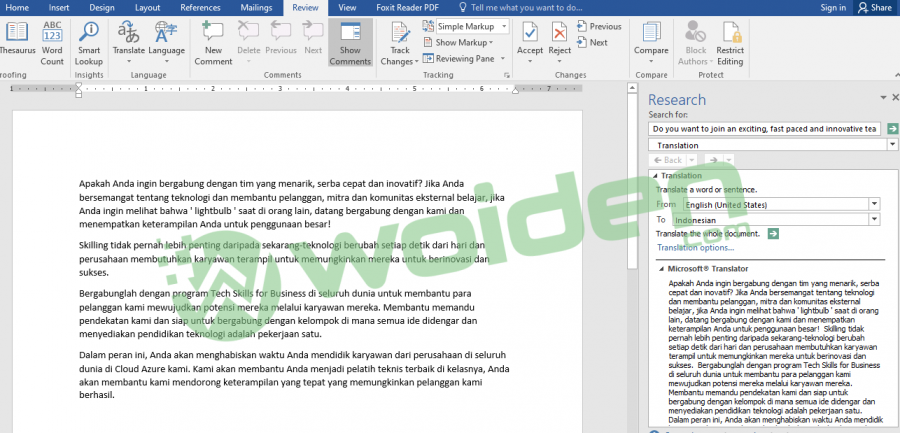Viewport: 900px width, 433px height.
Task: Open the References tab
Action: tap(200, 8)
